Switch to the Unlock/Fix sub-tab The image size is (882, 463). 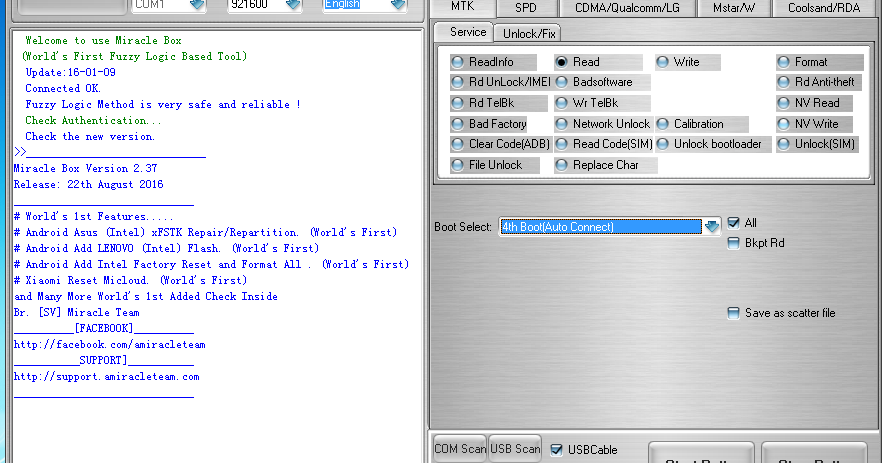[529, 34]
